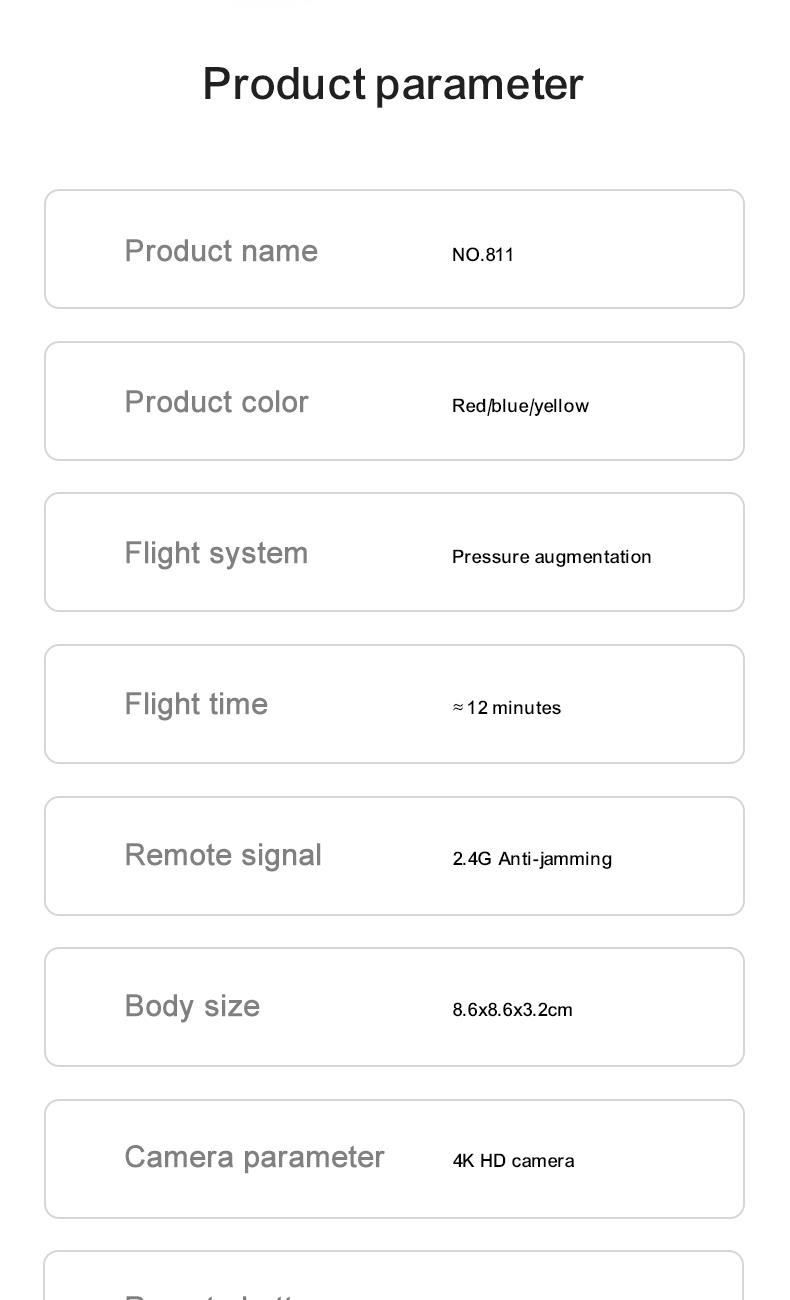This screenshot has height=1300, width=790.
Task: Click the 8.6x8.6x3.2cm dimension value
Action: (x=512, y=1010)
